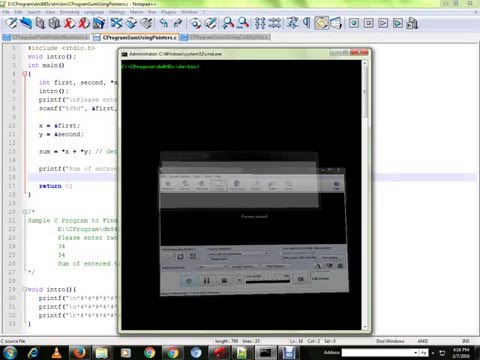480x360 pixels.
Task: Open Firefox from the taskbar
Action: coord(79,353)
